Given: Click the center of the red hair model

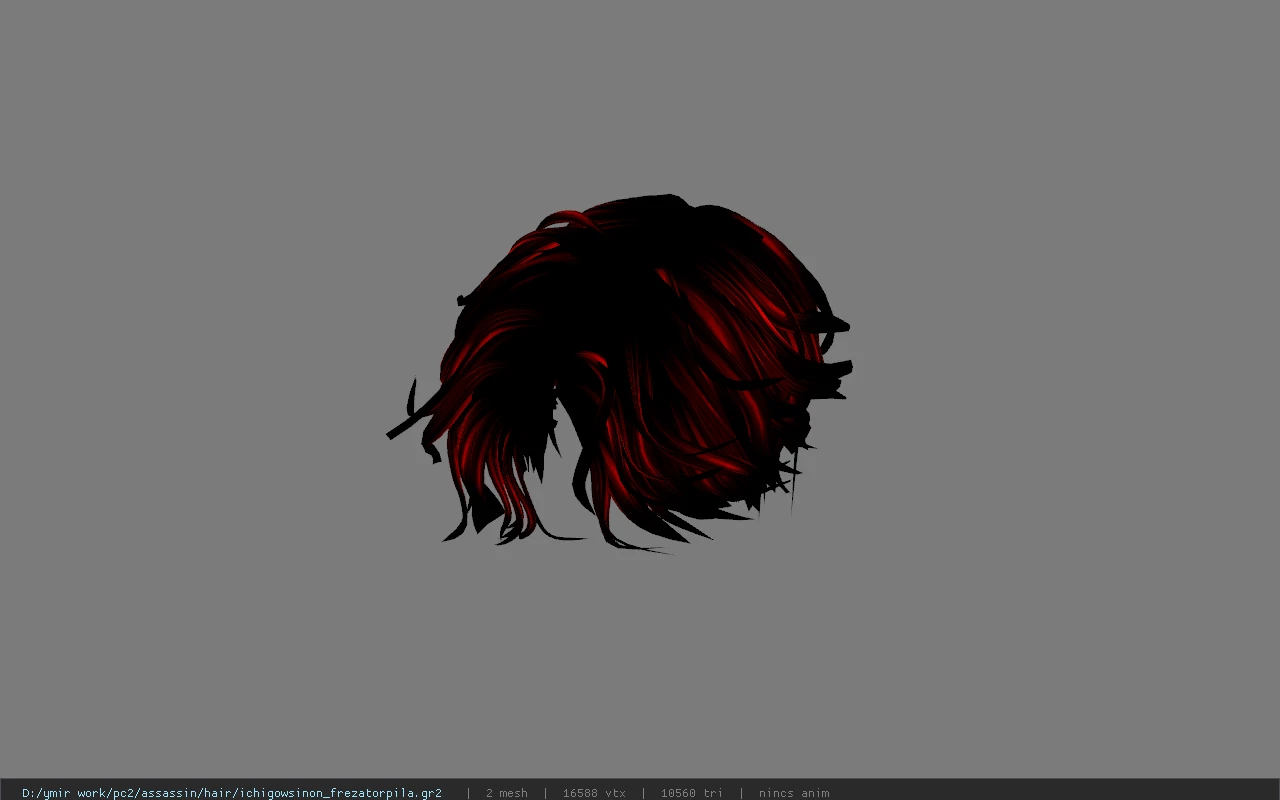Looking at the screenshot, I should click(x=620, y=372).
